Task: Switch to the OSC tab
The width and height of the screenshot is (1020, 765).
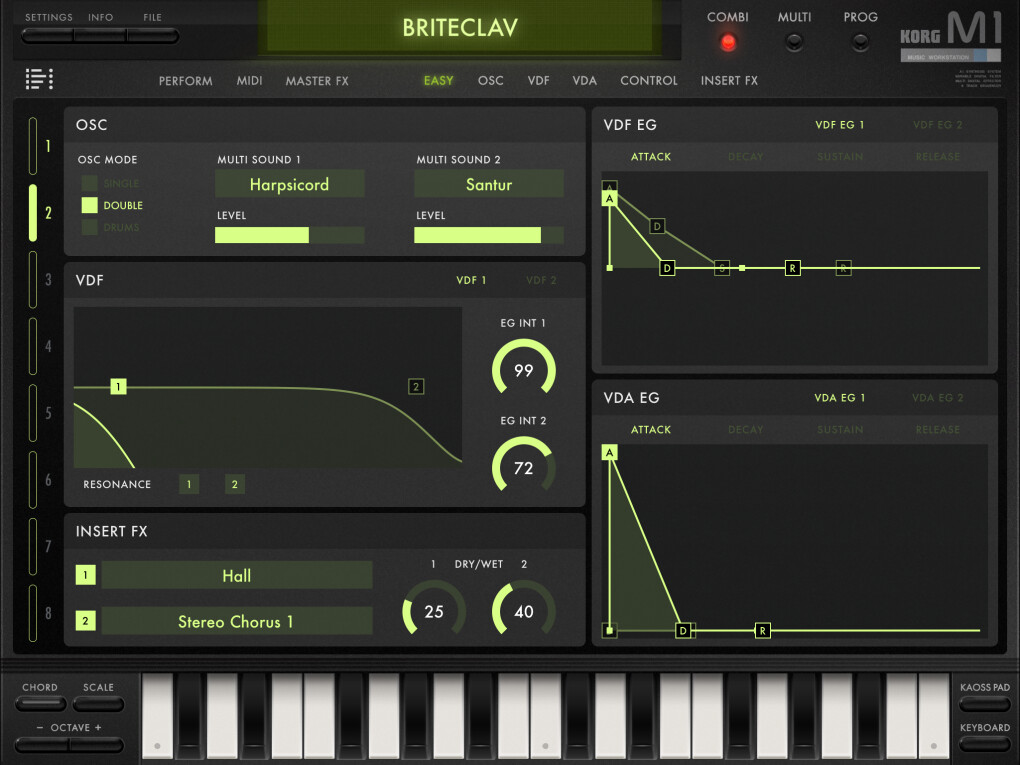Action: pyautogui.click(x=490, y=81)
